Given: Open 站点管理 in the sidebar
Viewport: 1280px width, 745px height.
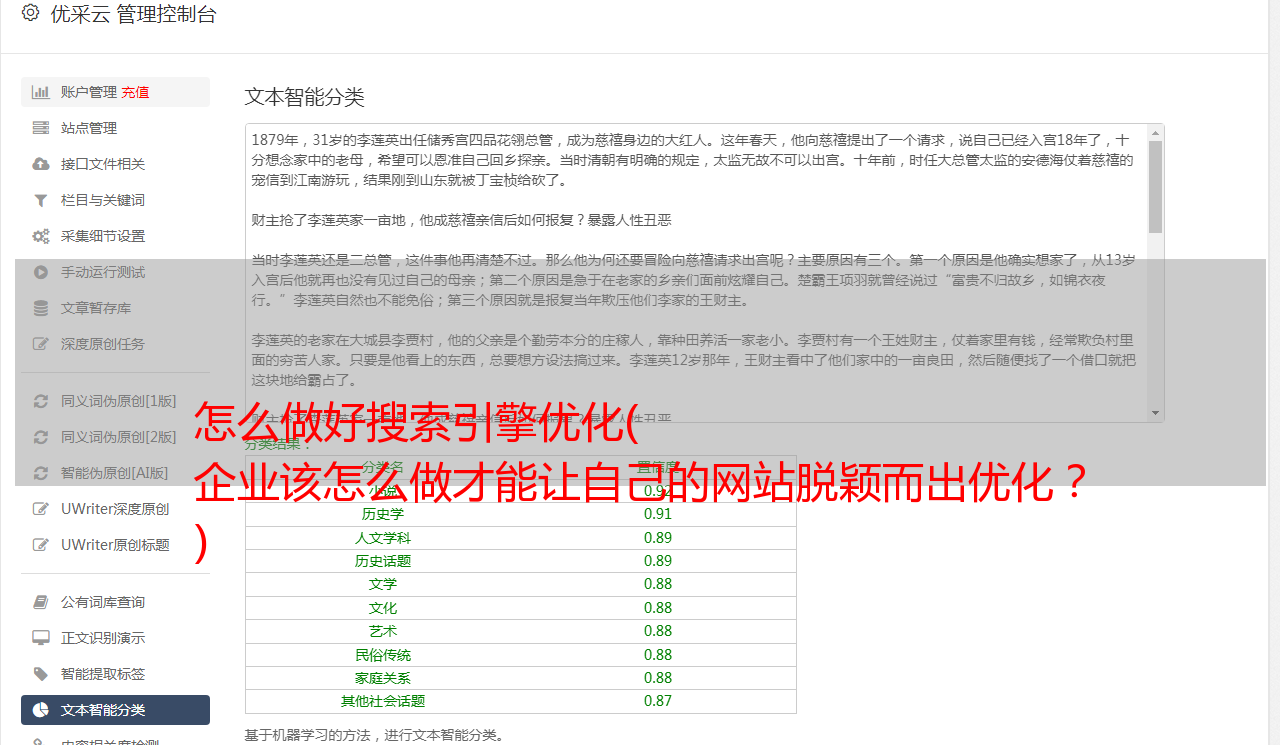Looking at the screenshot, I should pos(115,128).
